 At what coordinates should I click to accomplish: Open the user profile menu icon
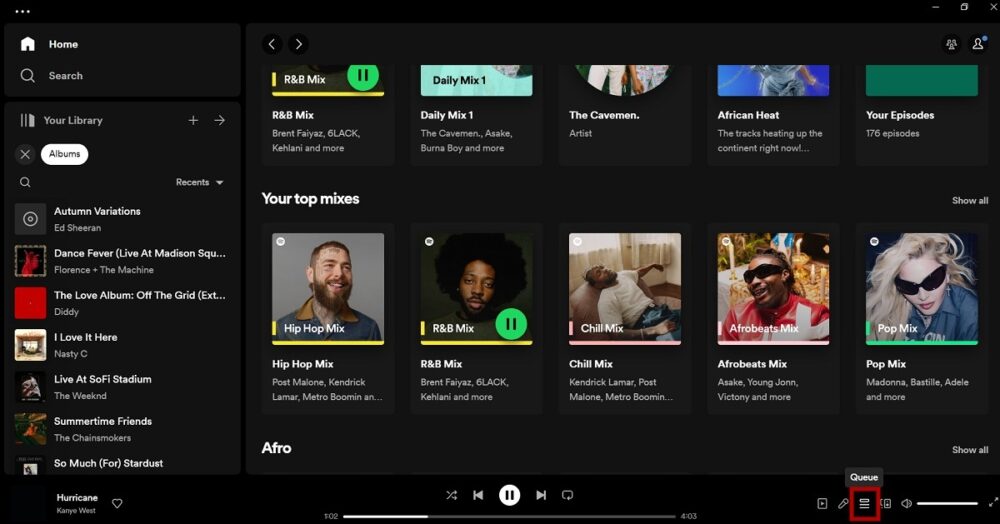pos(978,44)
